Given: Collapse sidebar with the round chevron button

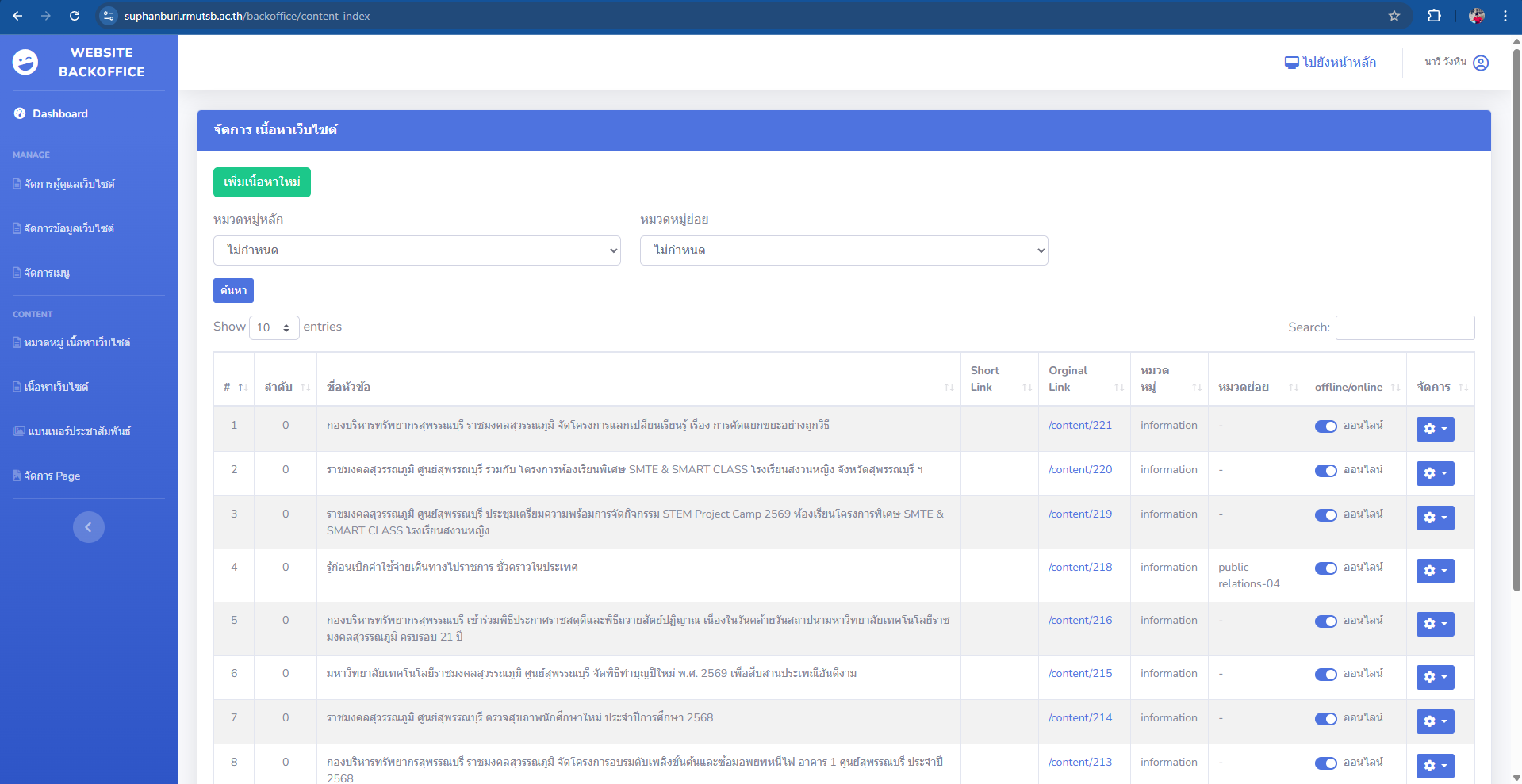Looking at the screenshot, I should (89, 527).
